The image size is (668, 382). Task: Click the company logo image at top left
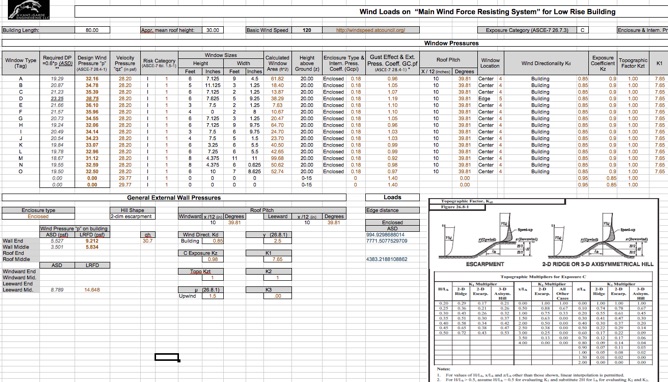click(x=29, y=9)
